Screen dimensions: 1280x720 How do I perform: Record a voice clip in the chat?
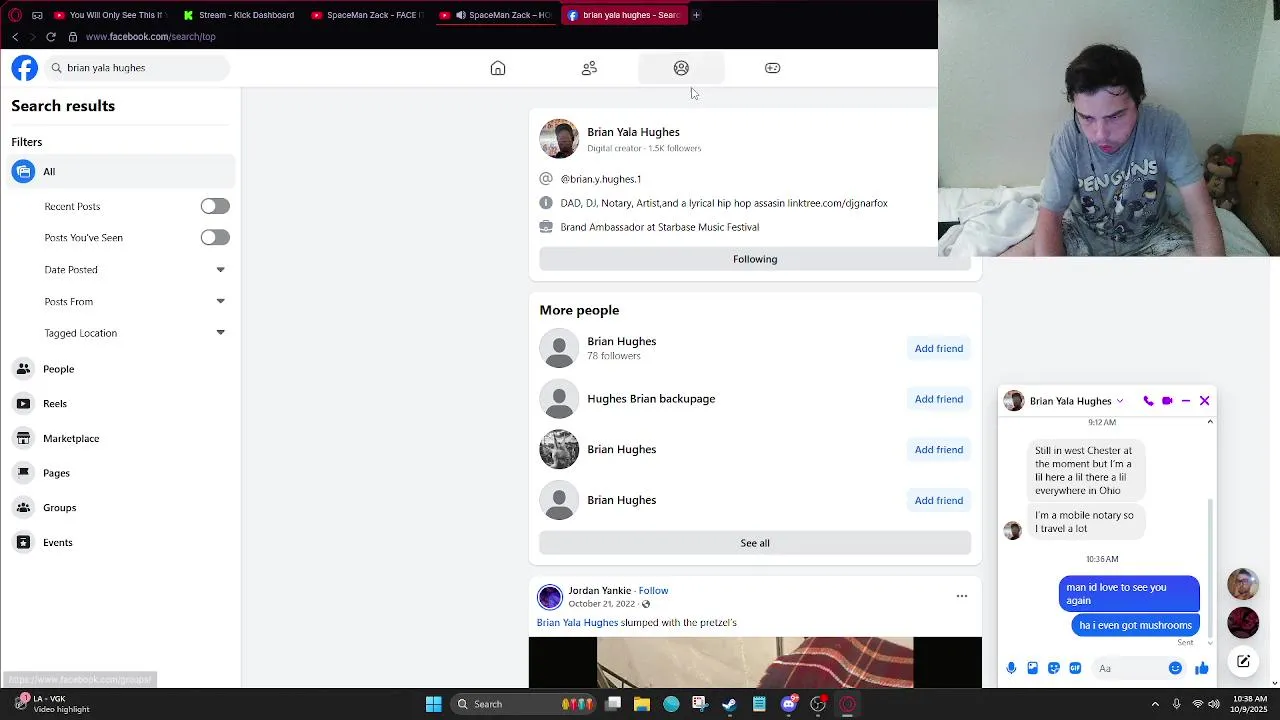(x=1011, y=668)
